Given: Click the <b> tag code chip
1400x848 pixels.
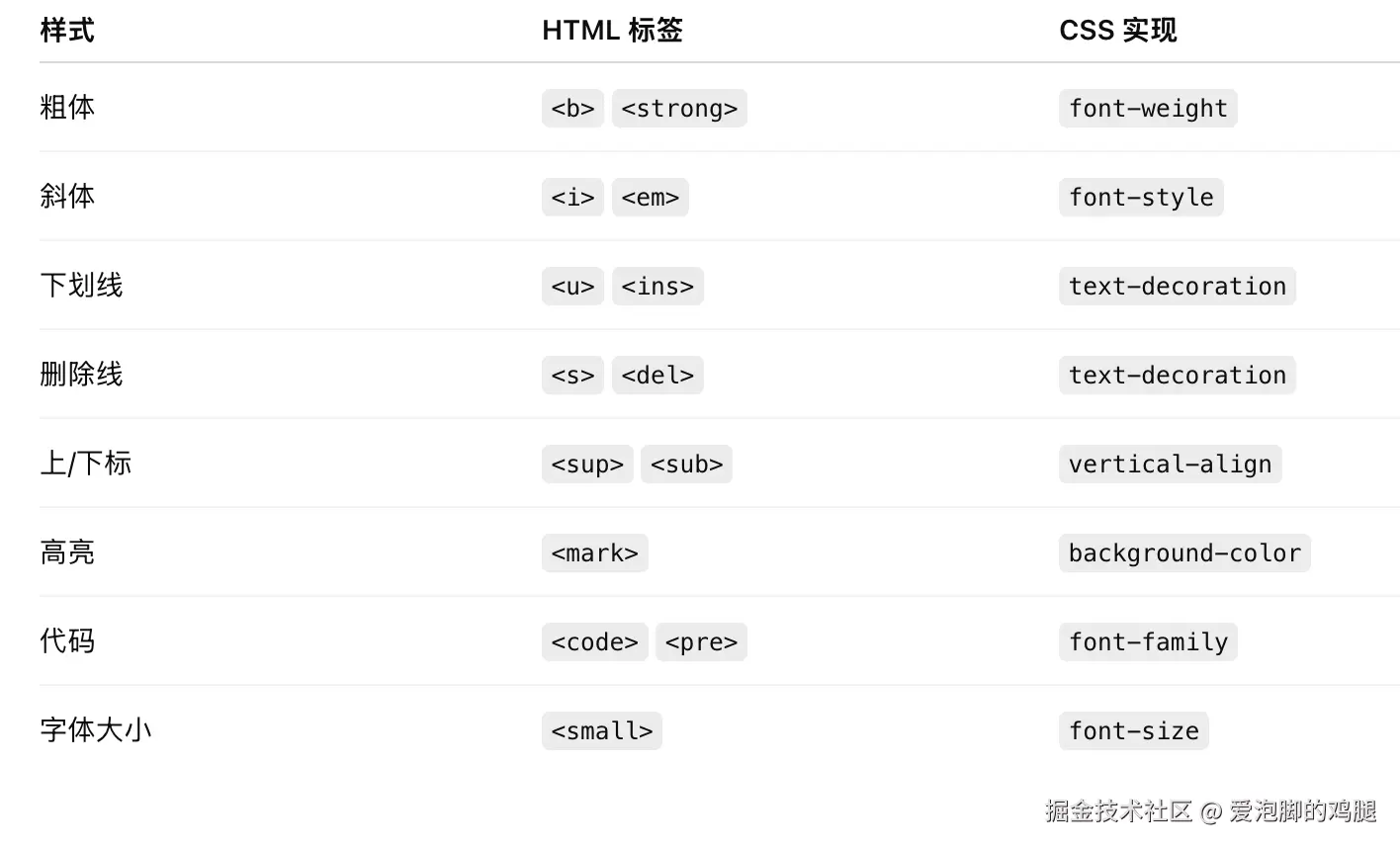Looking at the screenshot, I should click(572, 109).
